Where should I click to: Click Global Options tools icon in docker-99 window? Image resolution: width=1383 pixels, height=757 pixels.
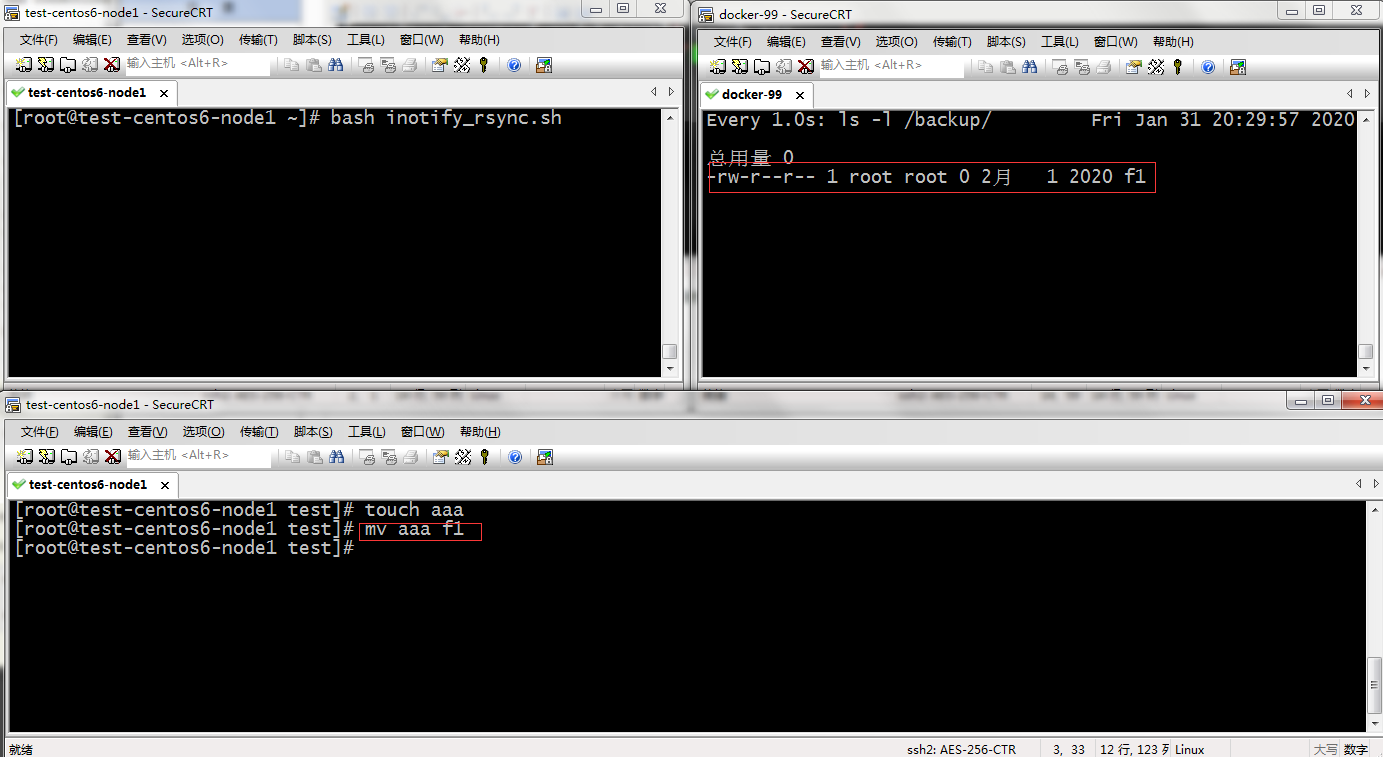click(1156, 67)
